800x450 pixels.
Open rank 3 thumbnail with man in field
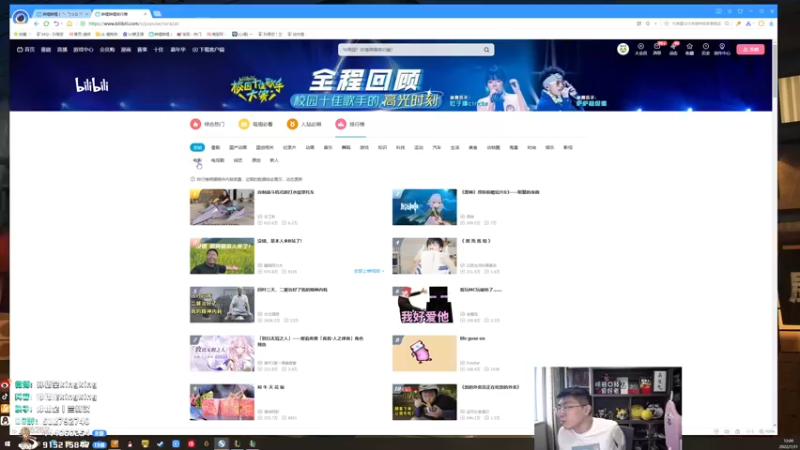tap(222, 256)
